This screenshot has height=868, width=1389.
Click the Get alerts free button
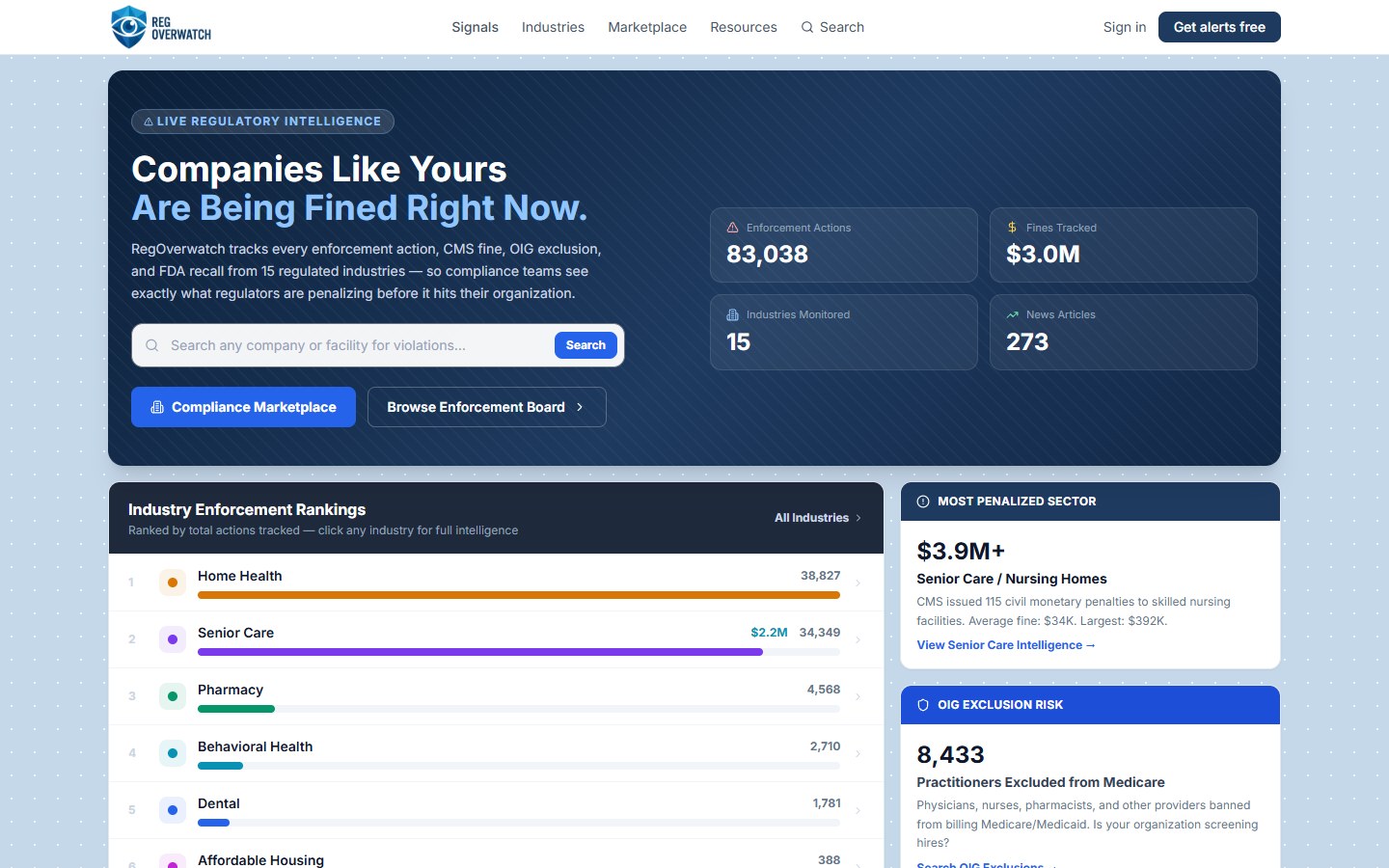pos(1219,27)
